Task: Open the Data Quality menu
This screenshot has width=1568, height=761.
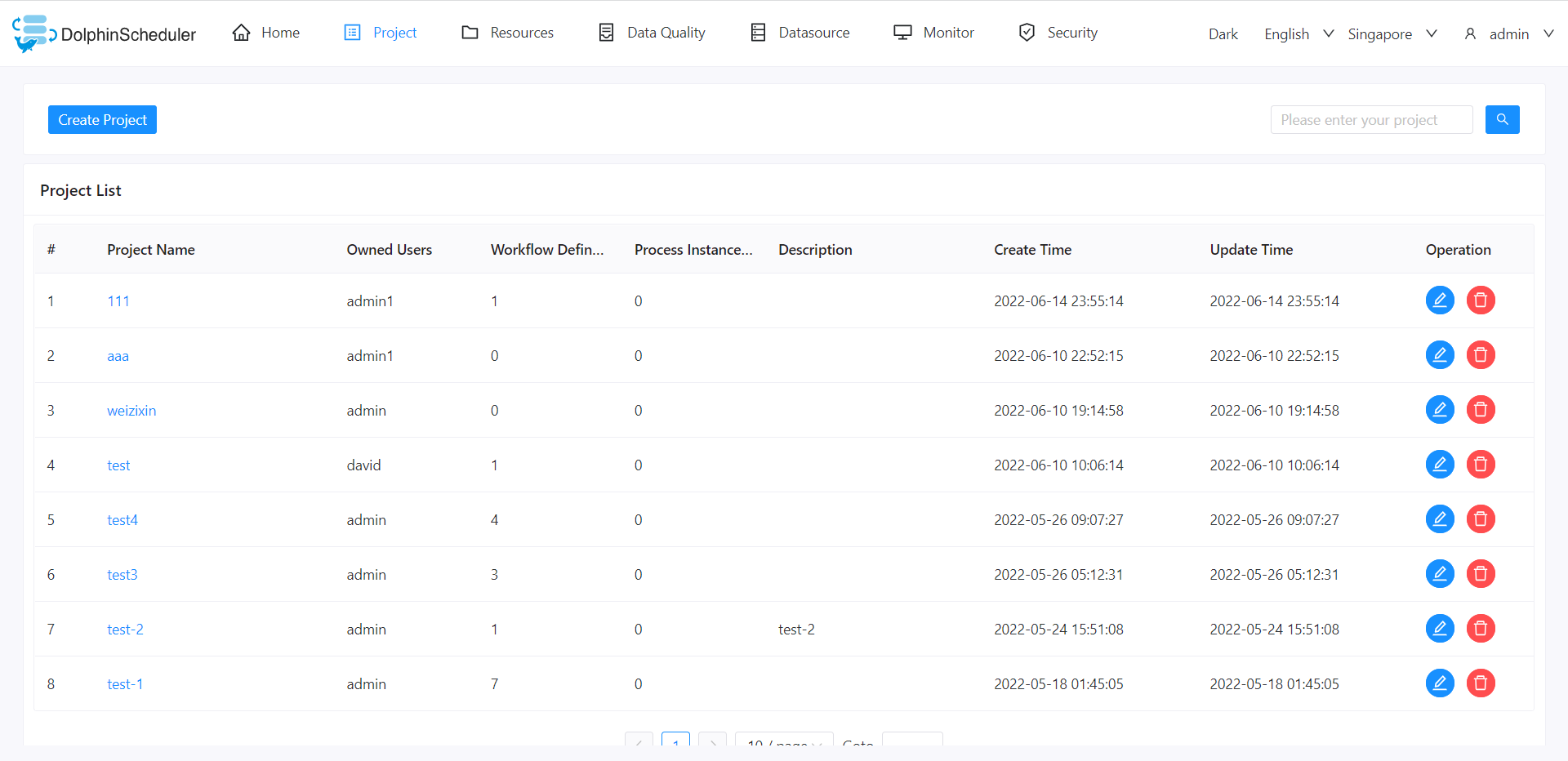Action: [652, 33]
